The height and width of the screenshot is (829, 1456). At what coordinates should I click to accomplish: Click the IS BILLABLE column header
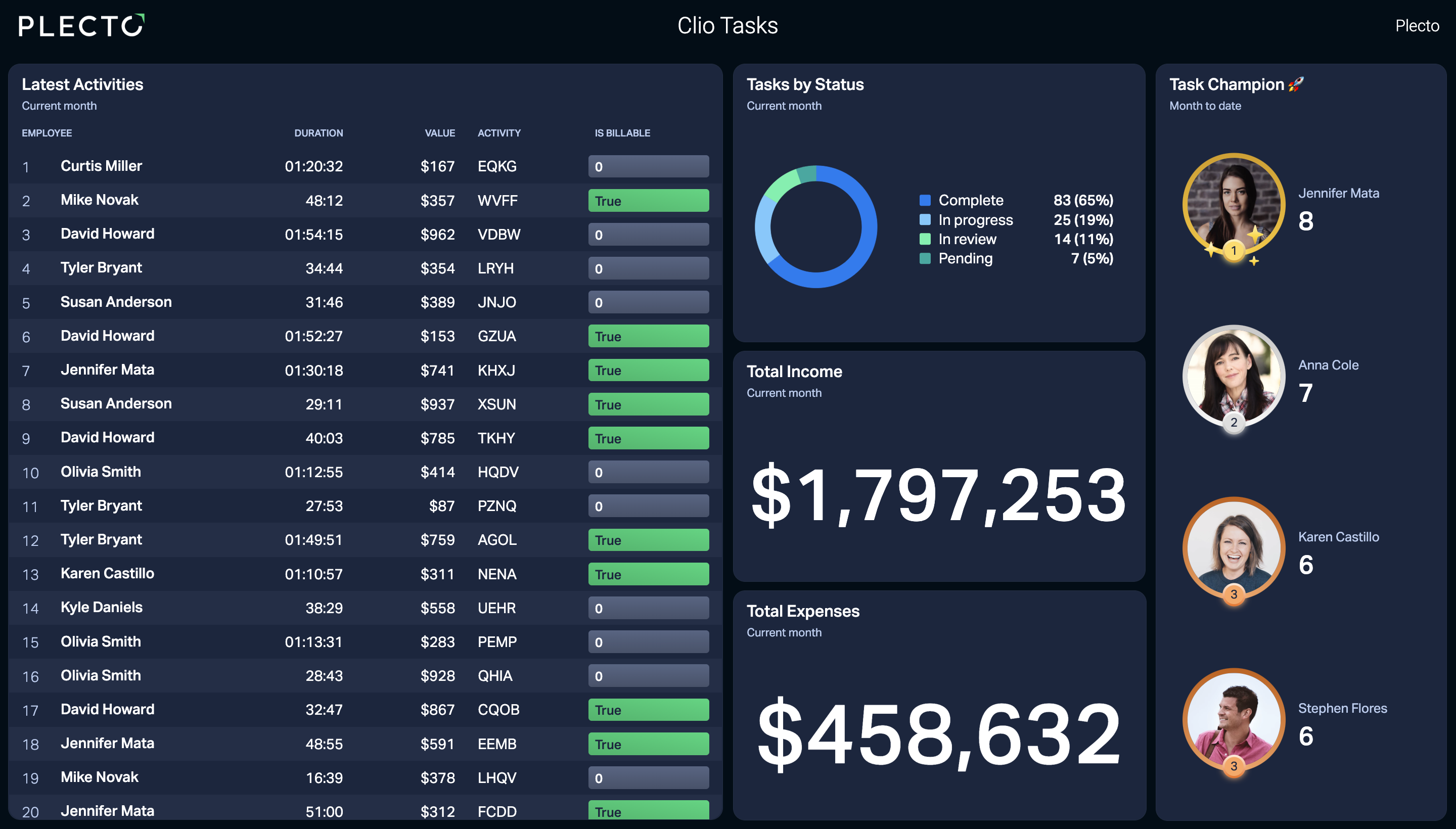click(622, 132)
